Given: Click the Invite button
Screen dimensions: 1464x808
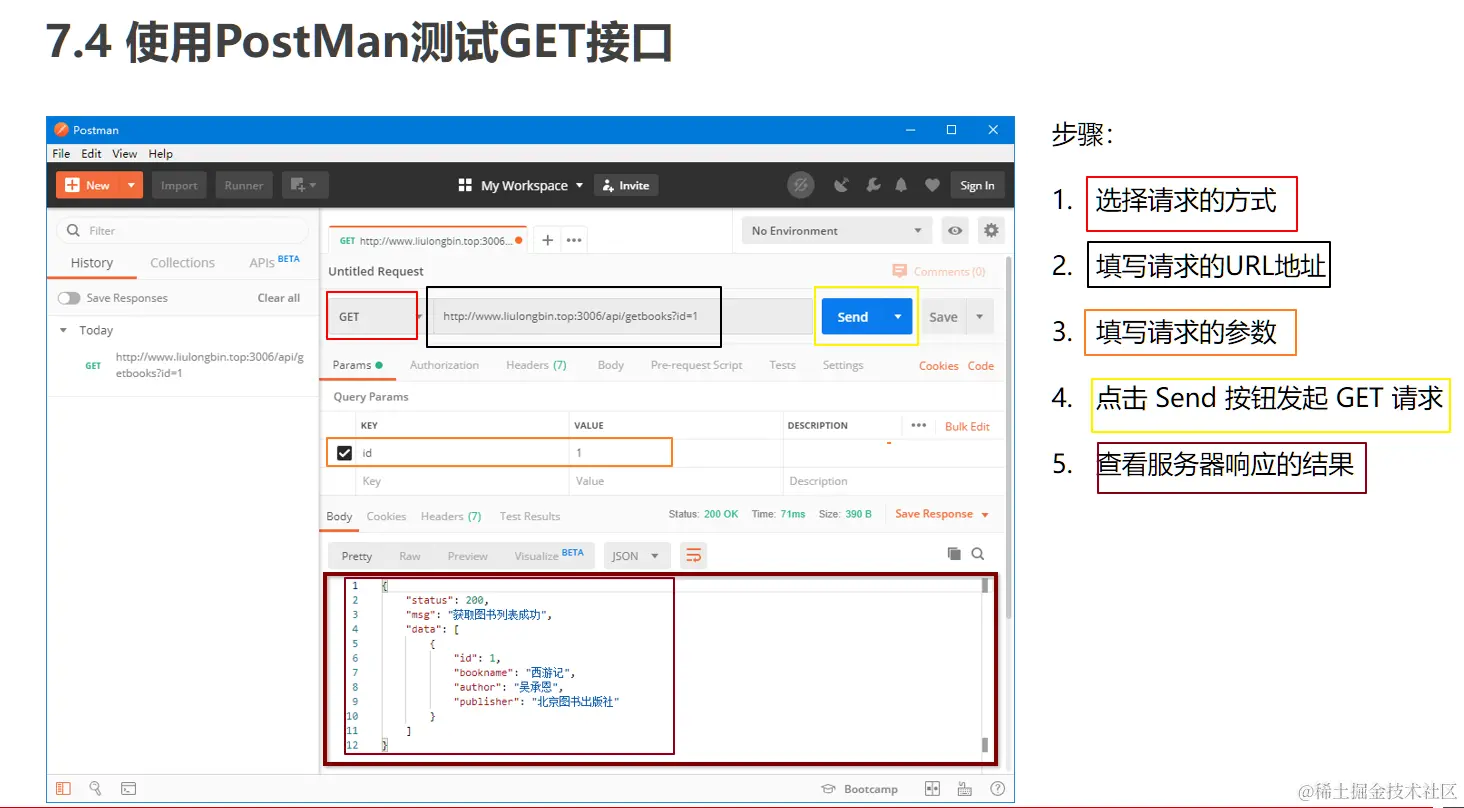Looking at the screenshot, I should coord(624,185).
